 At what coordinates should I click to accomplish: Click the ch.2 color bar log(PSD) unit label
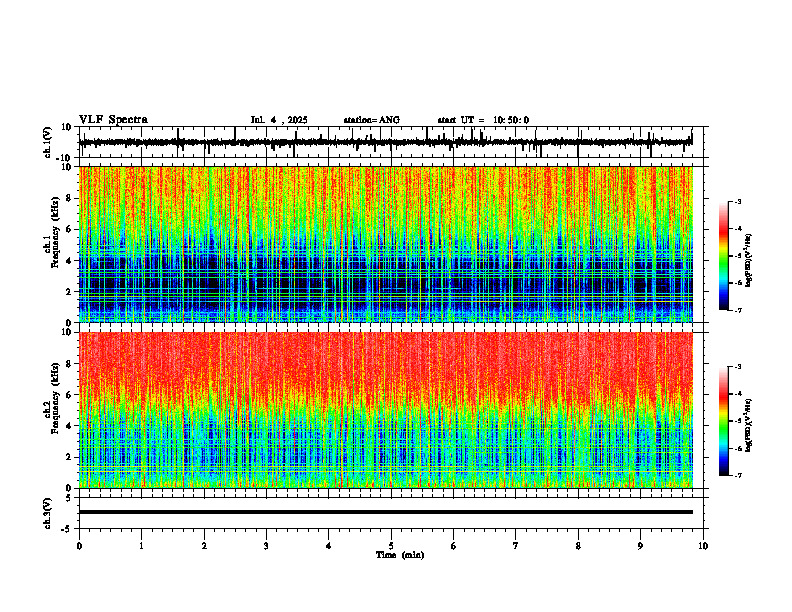coord(749,426)
